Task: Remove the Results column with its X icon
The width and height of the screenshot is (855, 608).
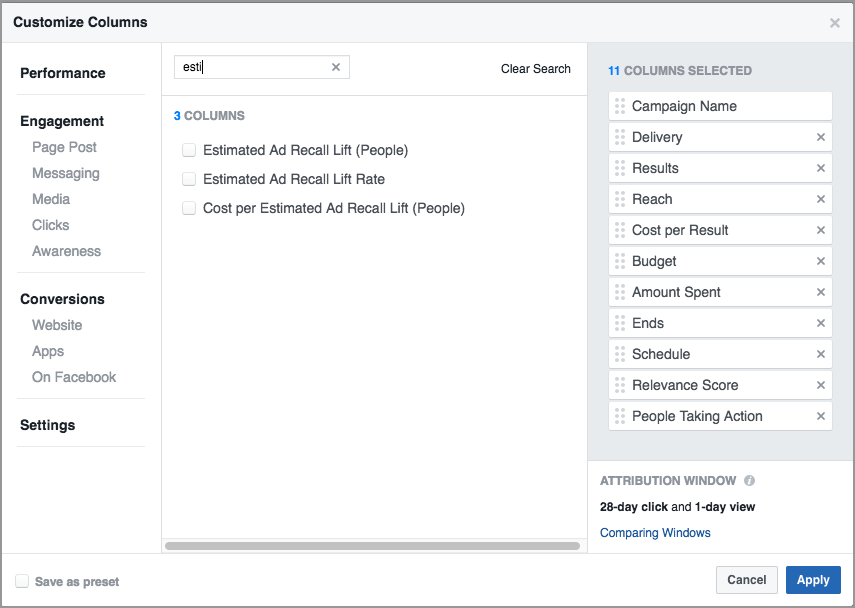Action: point(821,168)
